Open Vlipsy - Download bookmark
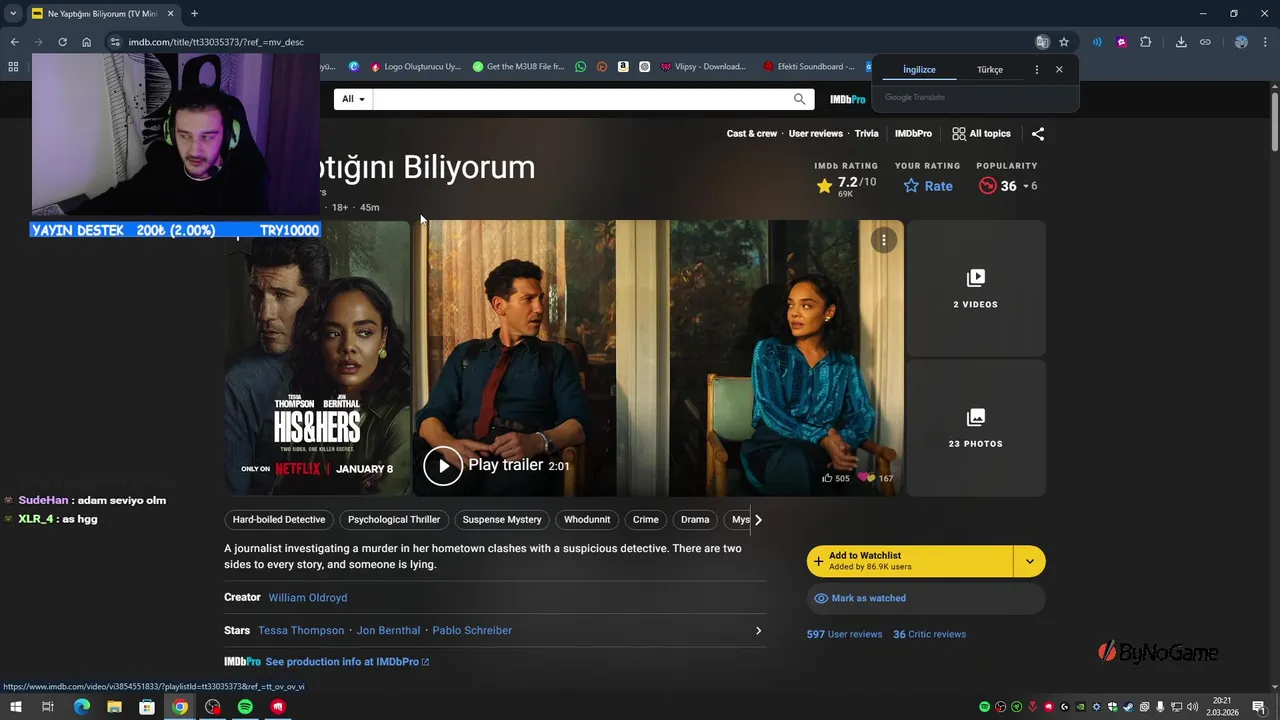This screenshot has width=1280, height=720. [x=703, y=67]
